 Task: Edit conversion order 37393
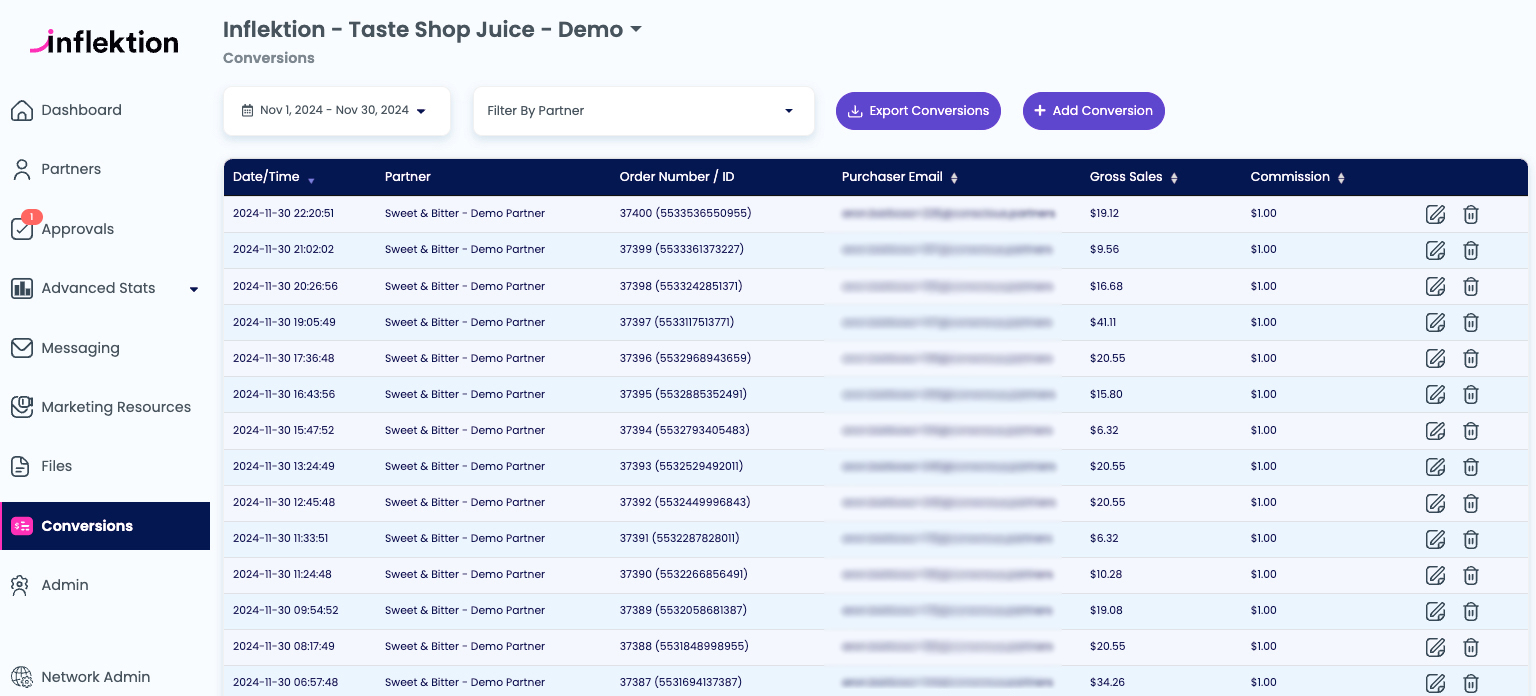[1435, 466]
